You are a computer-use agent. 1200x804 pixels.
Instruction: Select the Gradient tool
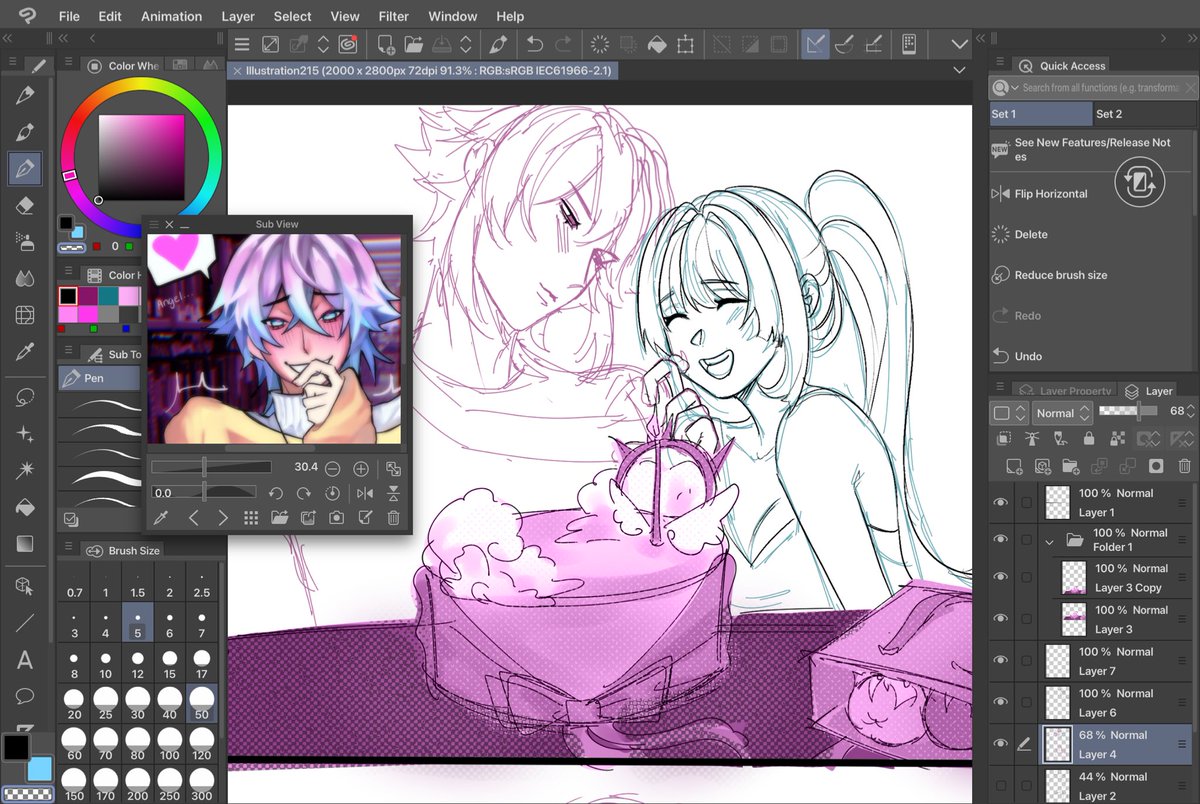[25, 544]
